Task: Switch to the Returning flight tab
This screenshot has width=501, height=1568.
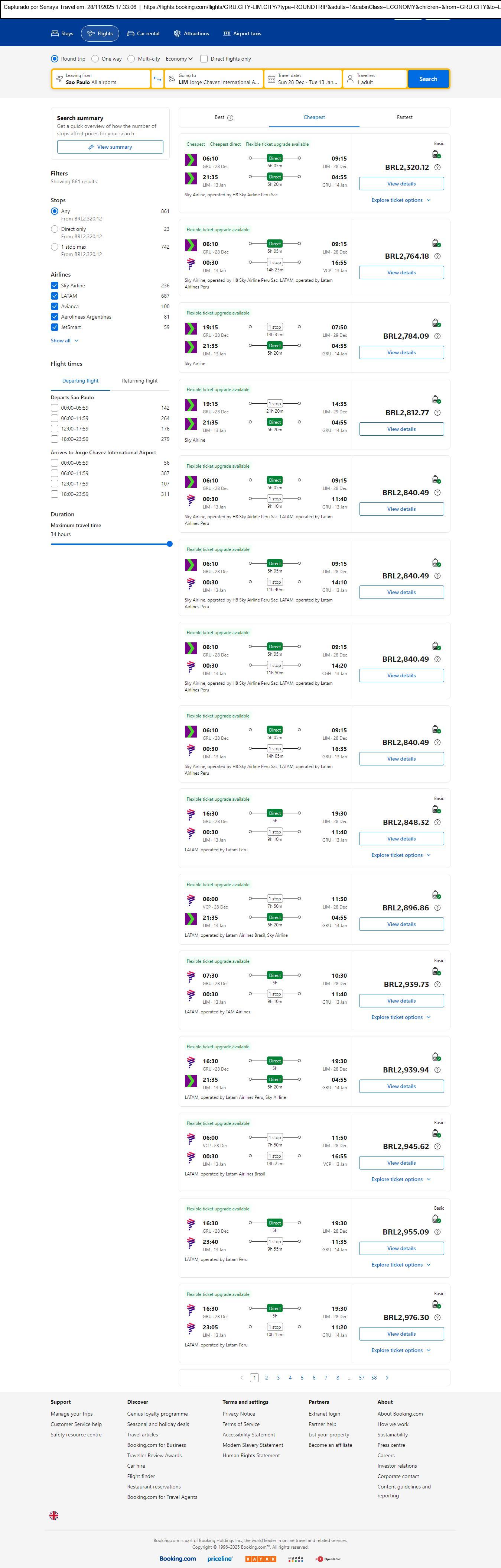Action: pos(139,381)
